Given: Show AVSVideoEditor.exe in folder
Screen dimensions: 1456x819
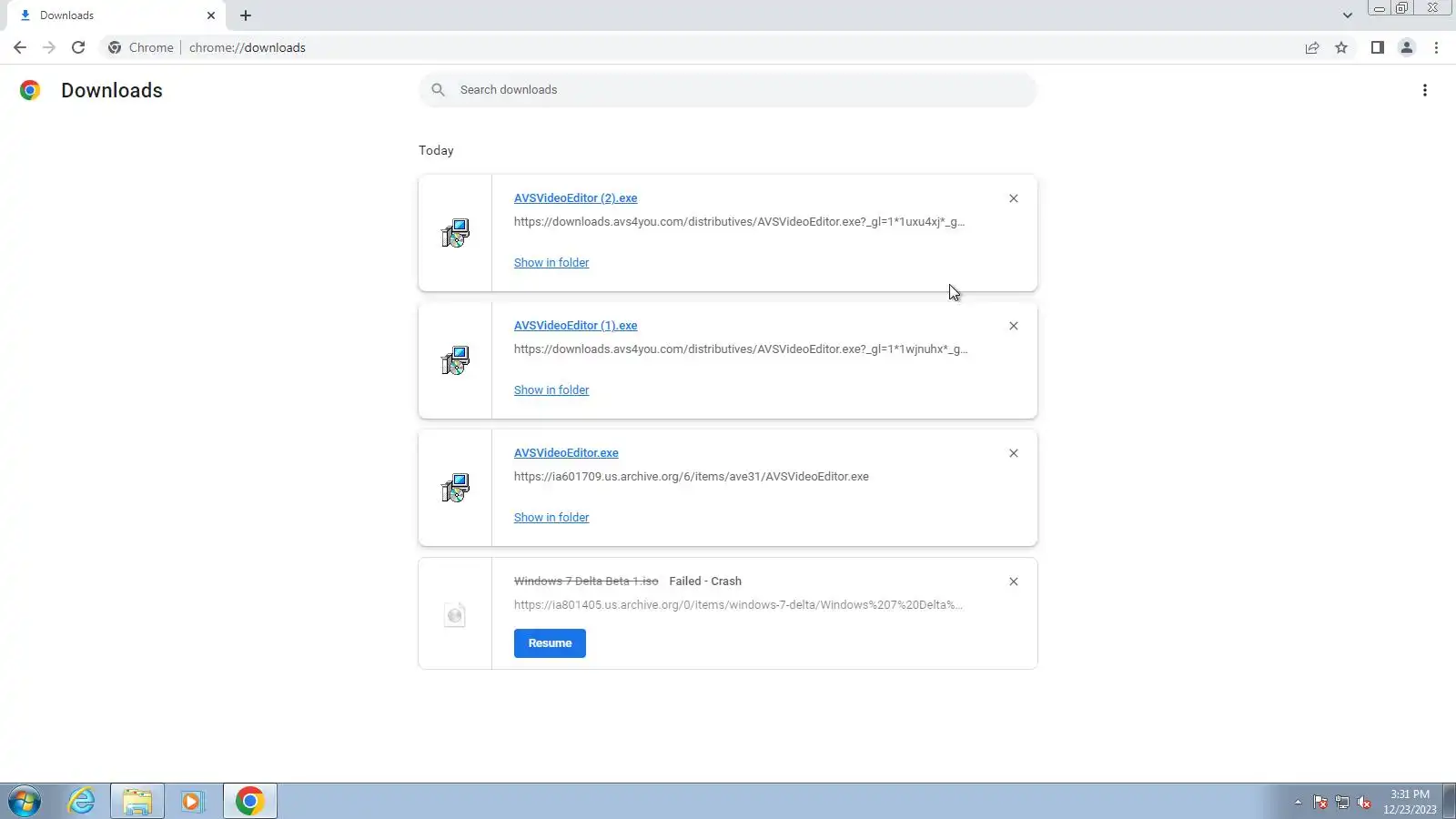Looking at the screenshot, I should coord(551,518).
